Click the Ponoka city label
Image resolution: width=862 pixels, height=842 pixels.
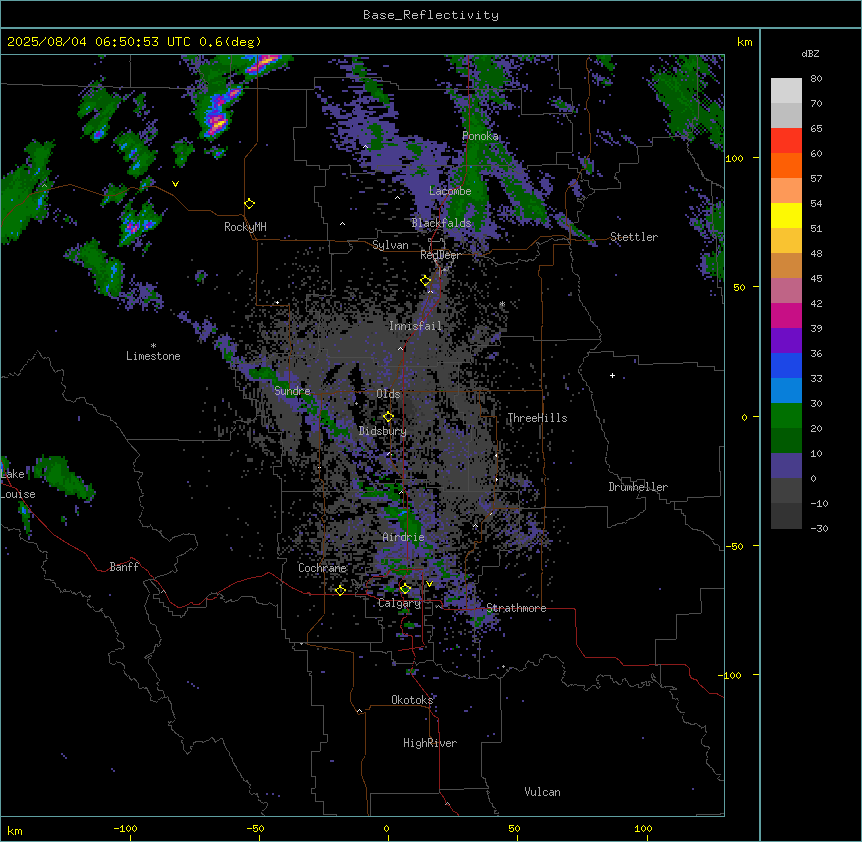[480, 136]
